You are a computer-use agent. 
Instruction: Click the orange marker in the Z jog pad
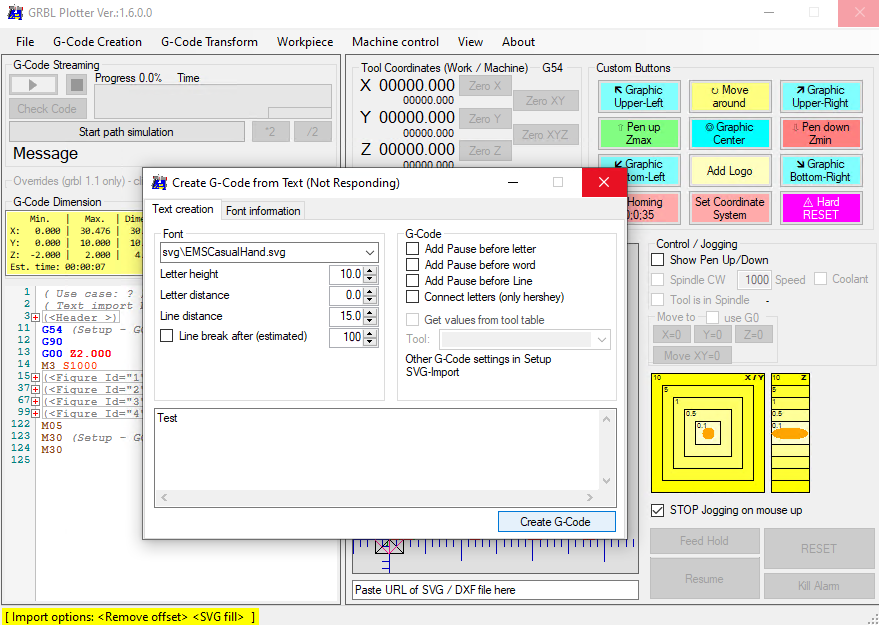click(x=789, y=433)
